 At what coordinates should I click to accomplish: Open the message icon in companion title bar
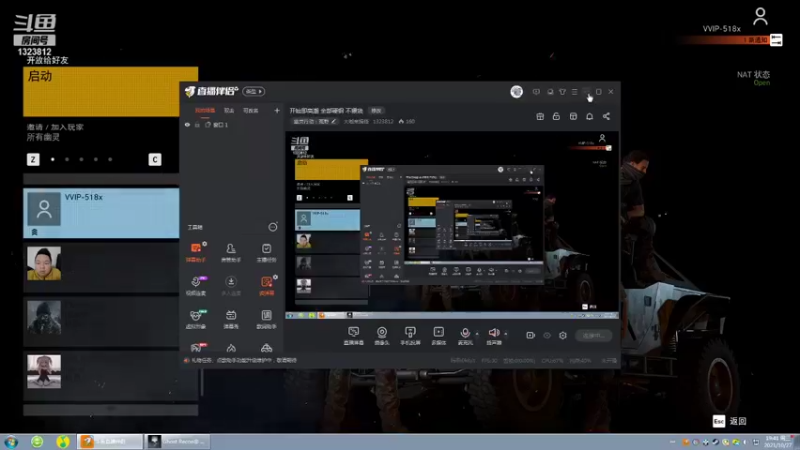(x=536, y=92)
